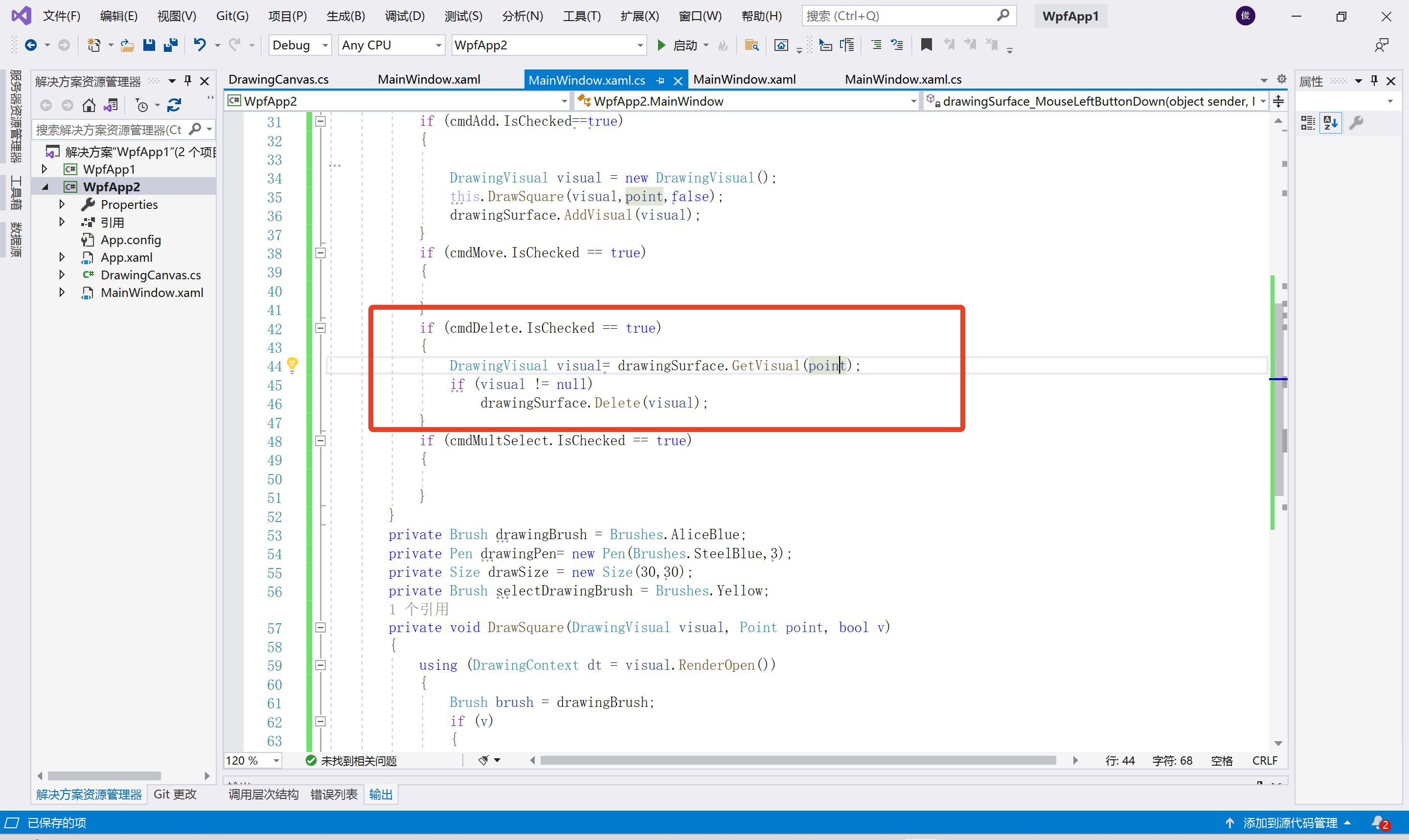Collapse the code block at line 42

320,328
